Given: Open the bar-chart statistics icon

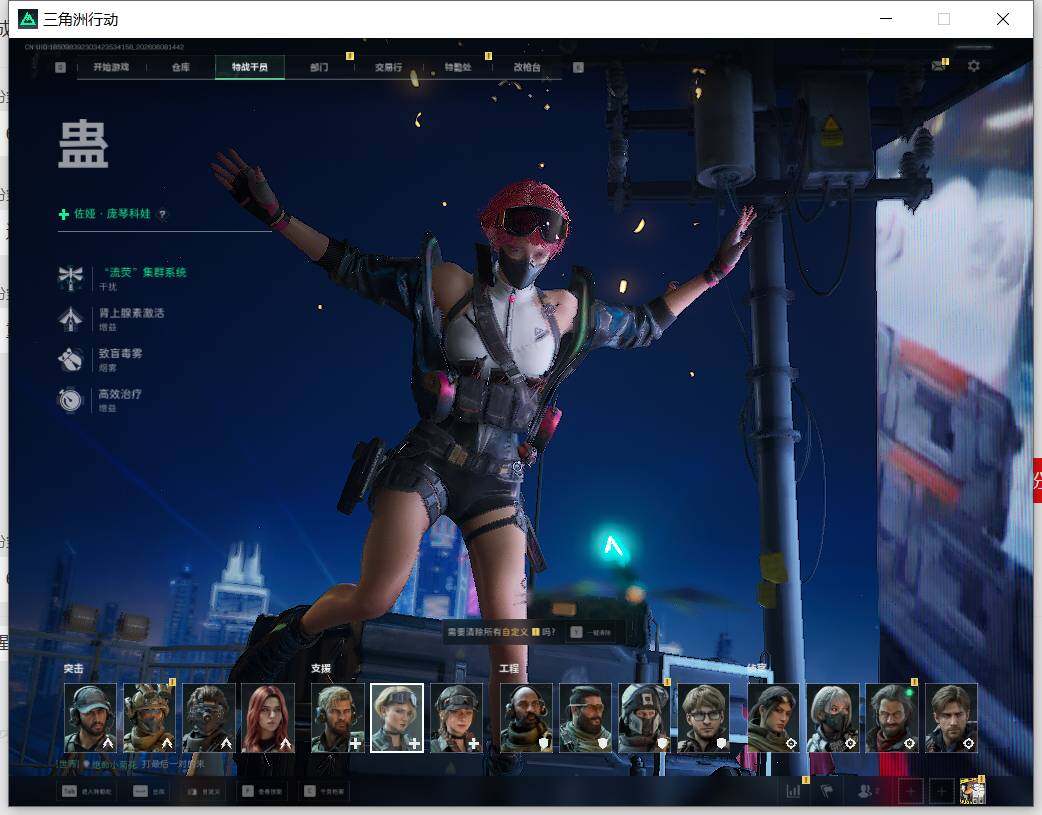Looking at the screenshot, I should [x=793, y=791].
